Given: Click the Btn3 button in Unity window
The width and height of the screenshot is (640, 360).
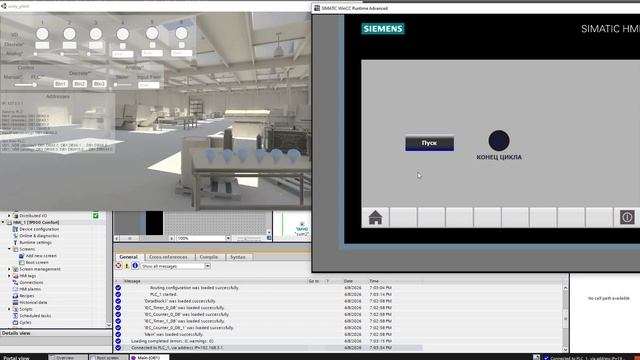Looking at the screenshot, I should pos(99,84).
